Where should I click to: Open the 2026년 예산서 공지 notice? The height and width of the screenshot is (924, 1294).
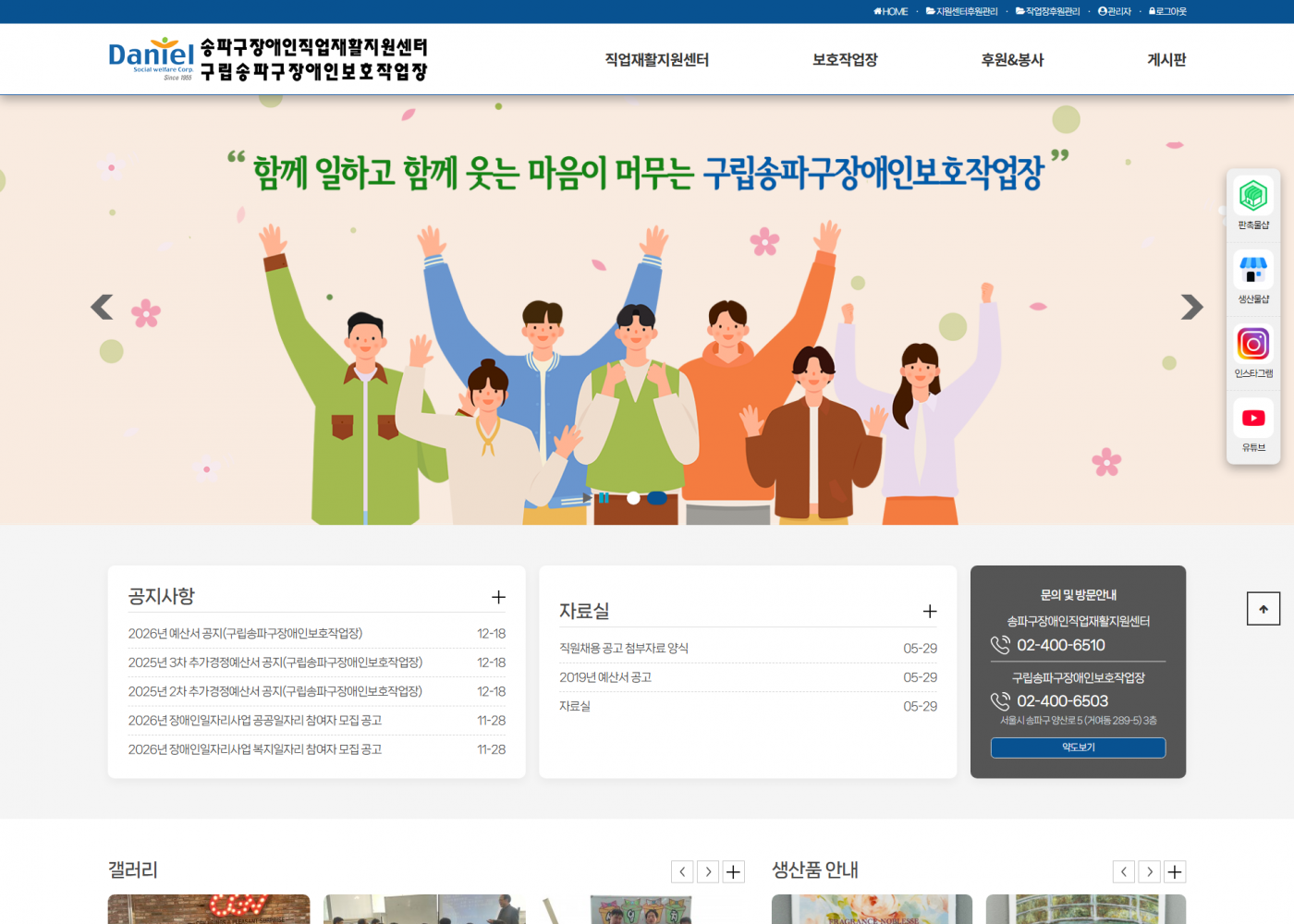tap(245, 634)
